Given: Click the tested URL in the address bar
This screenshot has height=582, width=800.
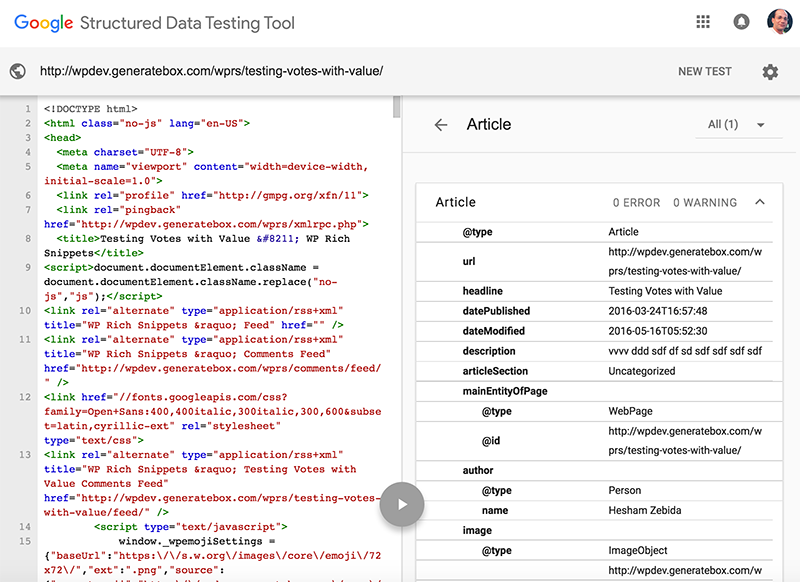Looking at the screenshot, I should 211,72.
